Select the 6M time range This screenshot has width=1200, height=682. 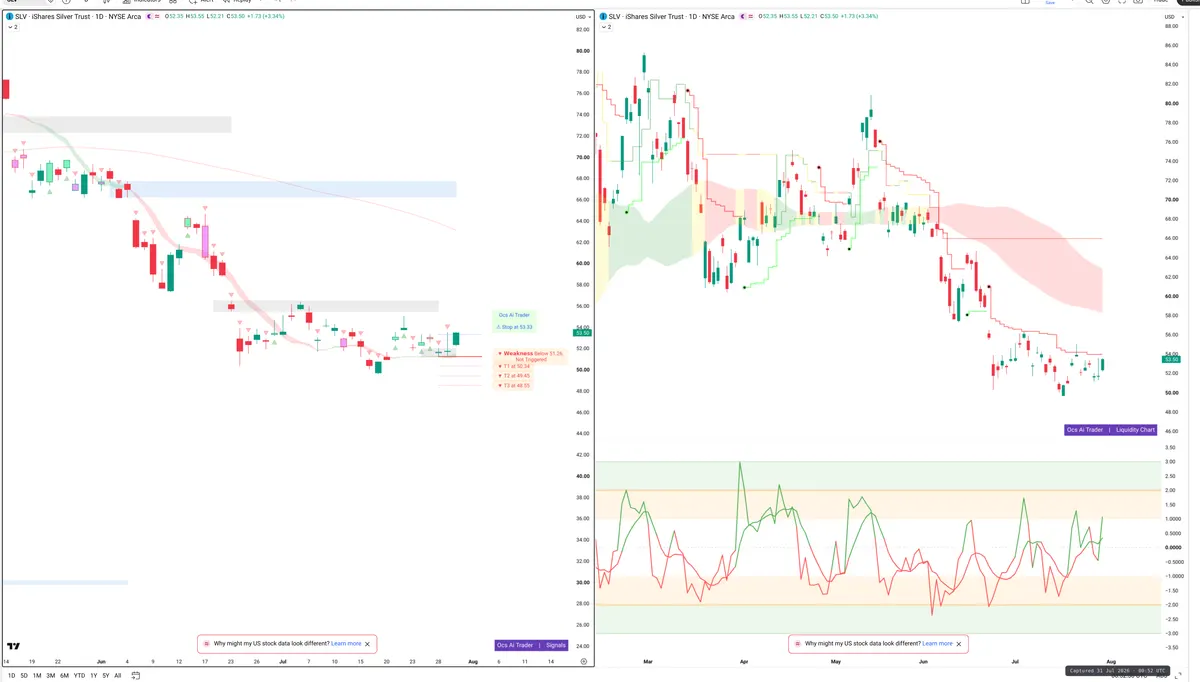click(64, 676)
